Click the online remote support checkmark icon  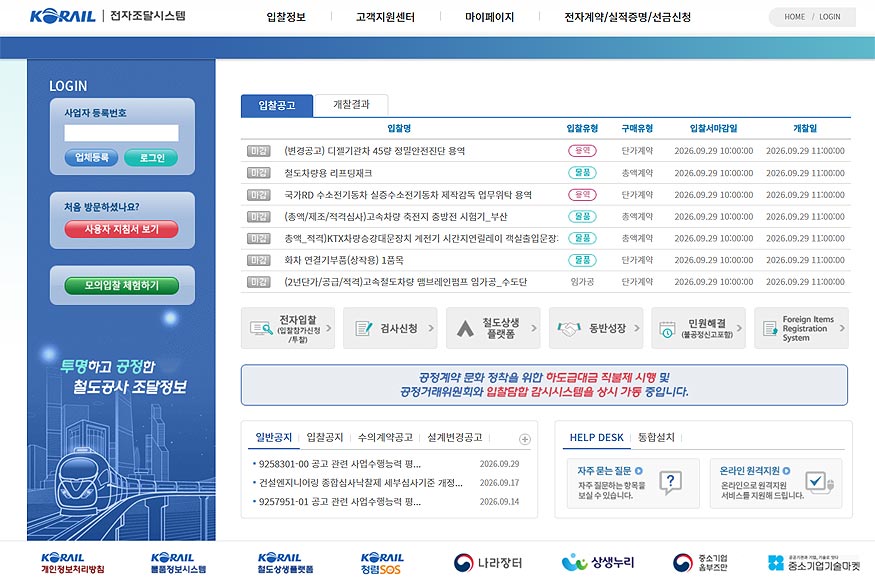[x=818, y=481]
